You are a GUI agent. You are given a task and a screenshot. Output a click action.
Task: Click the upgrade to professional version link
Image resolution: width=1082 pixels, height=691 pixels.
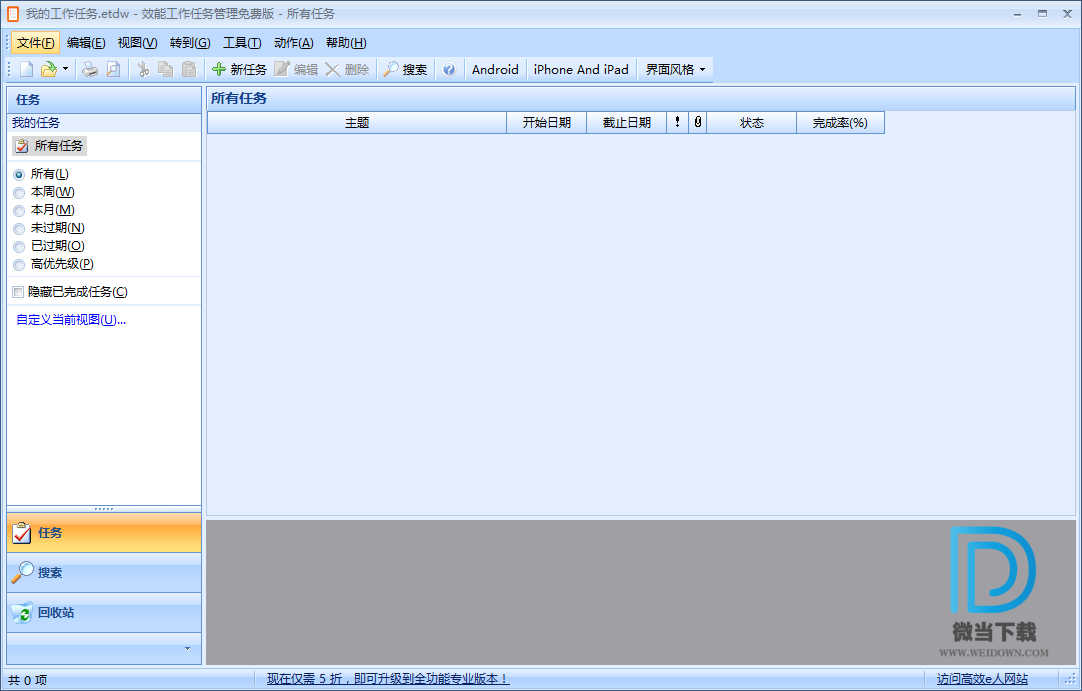point(388,679)
